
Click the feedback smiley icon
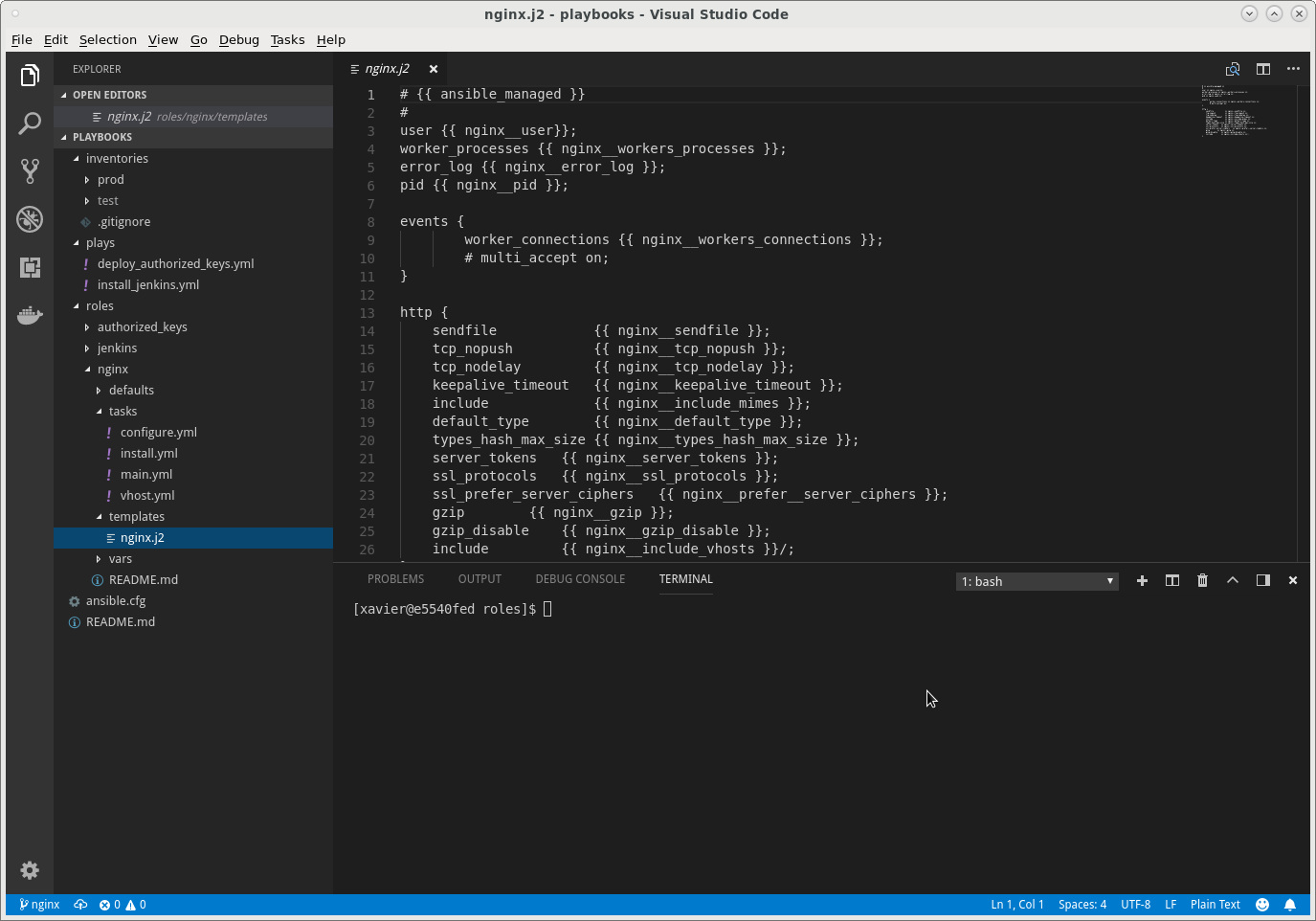1262,905
